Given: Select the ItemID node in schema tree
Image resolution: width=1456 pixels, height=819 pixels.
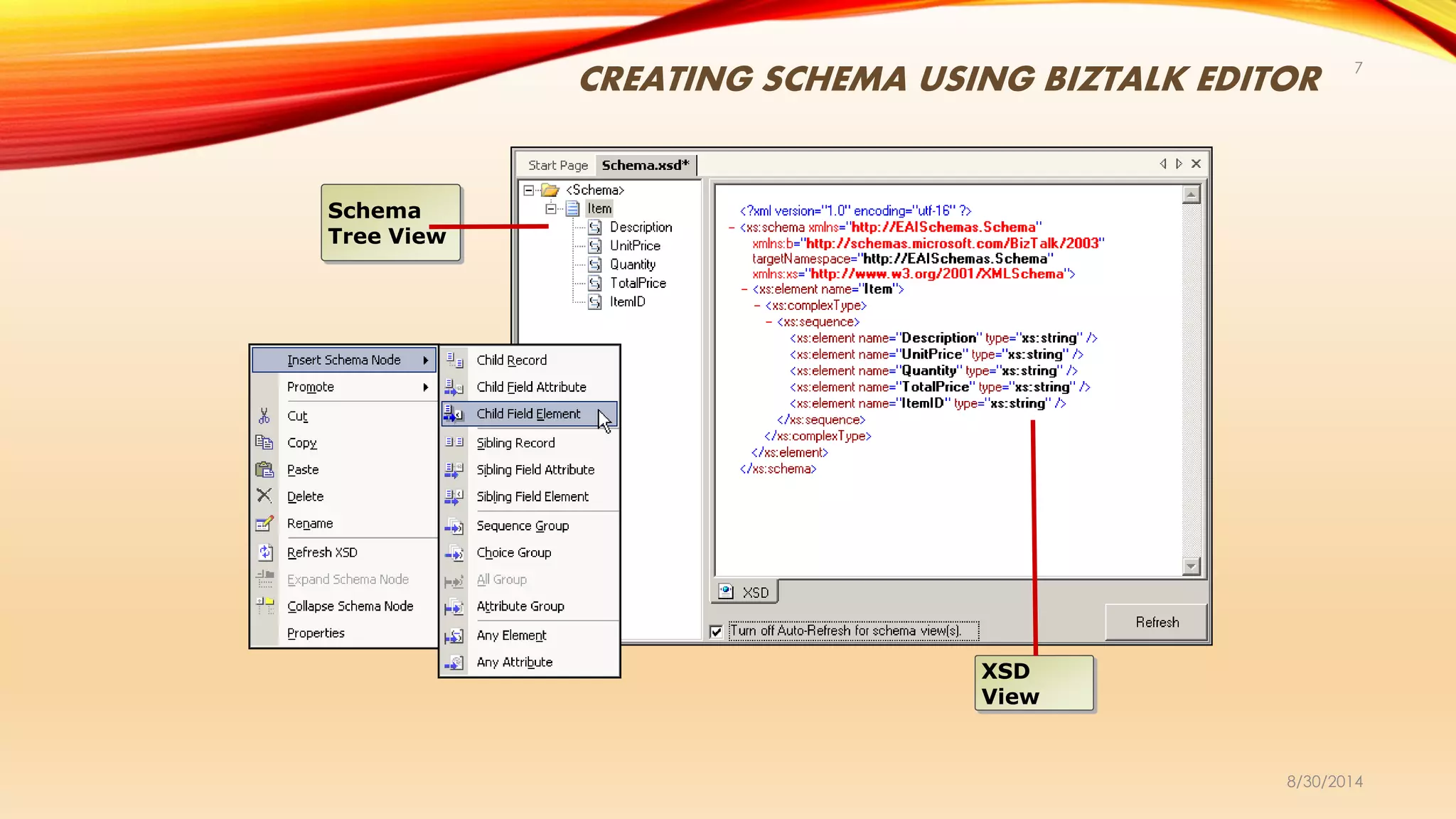Looking at the screenshot, I should [x=628, y=301].
